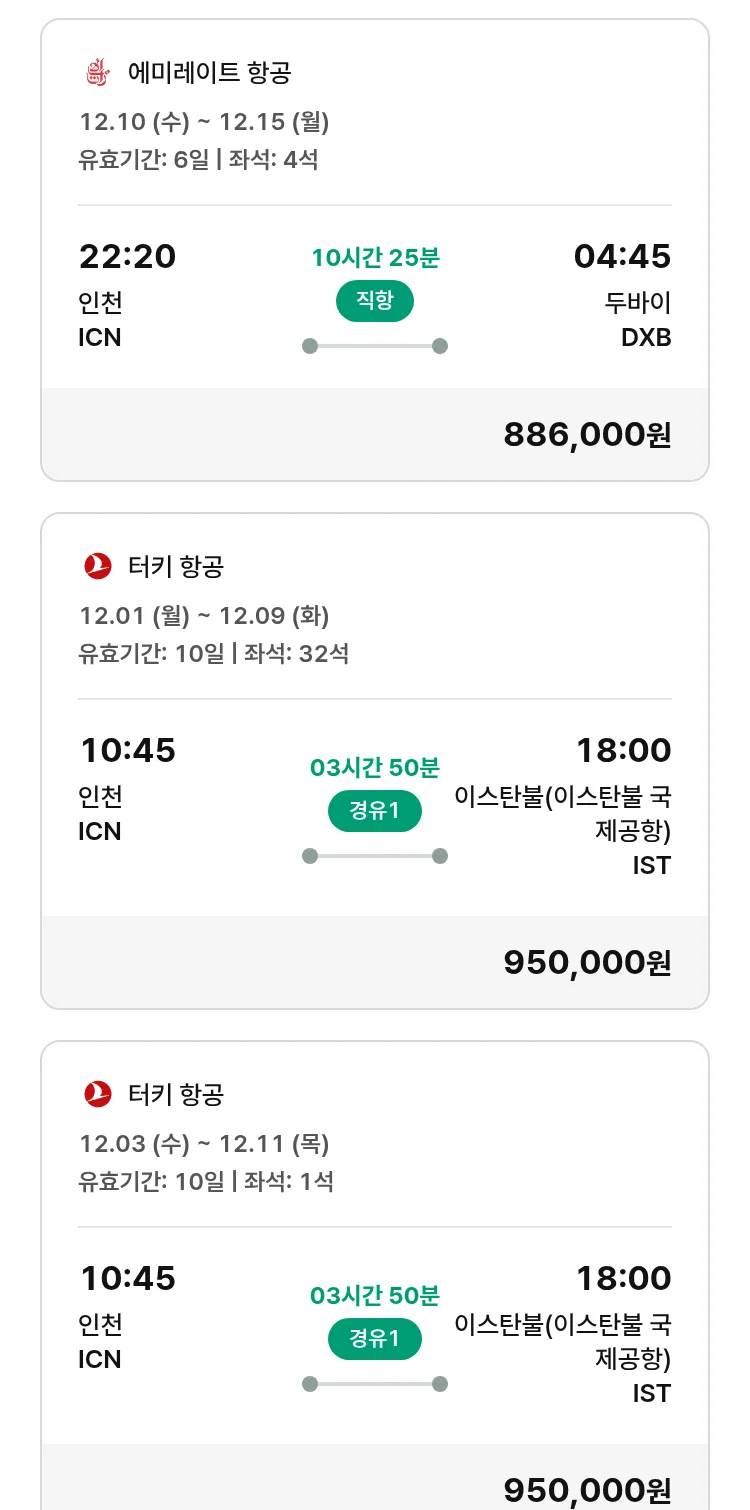Click the 12.03 (수) ~ 12.11 (목) date range
The image size is (750, 1510).
(x=204, y=1144)
